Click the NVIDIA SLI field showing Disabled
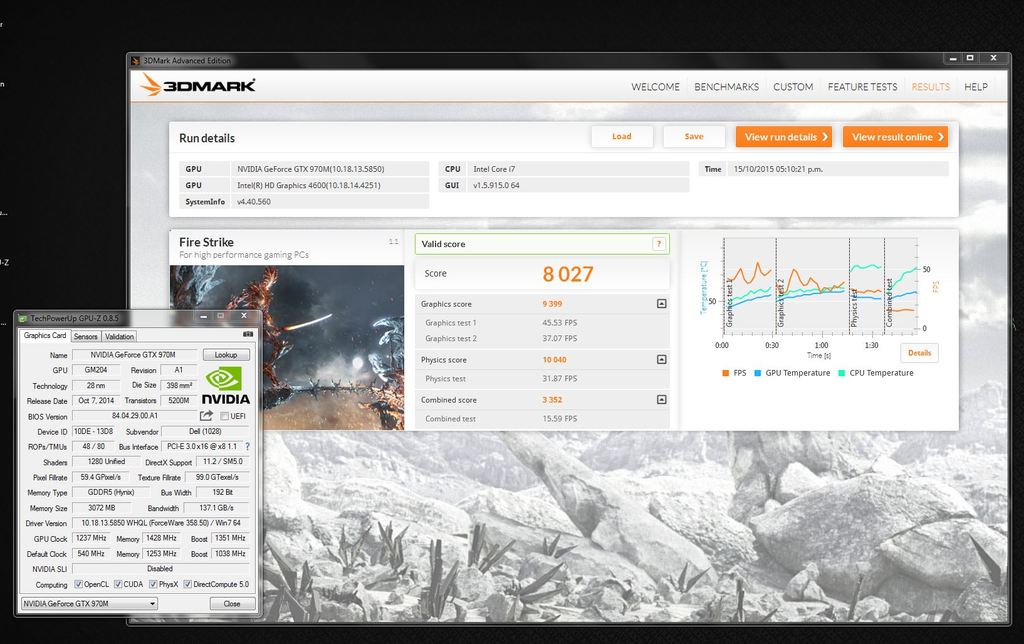The image size is (1024, 644). (160, 568)
